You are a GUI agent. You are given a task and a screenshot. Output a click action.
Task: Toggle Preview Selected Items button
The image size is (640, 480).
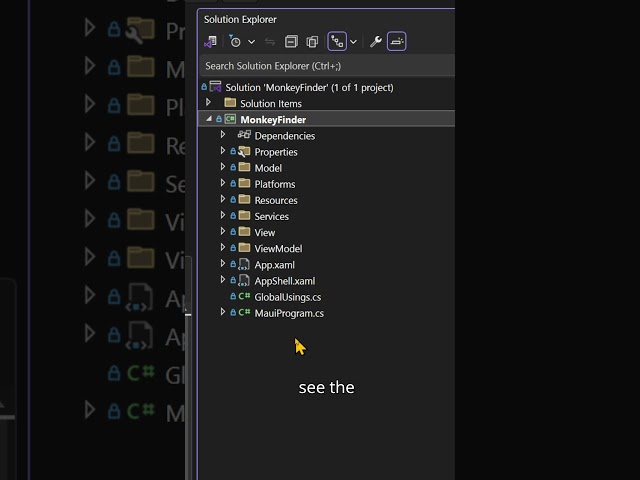pyautogui.click(x=396, y=41)
